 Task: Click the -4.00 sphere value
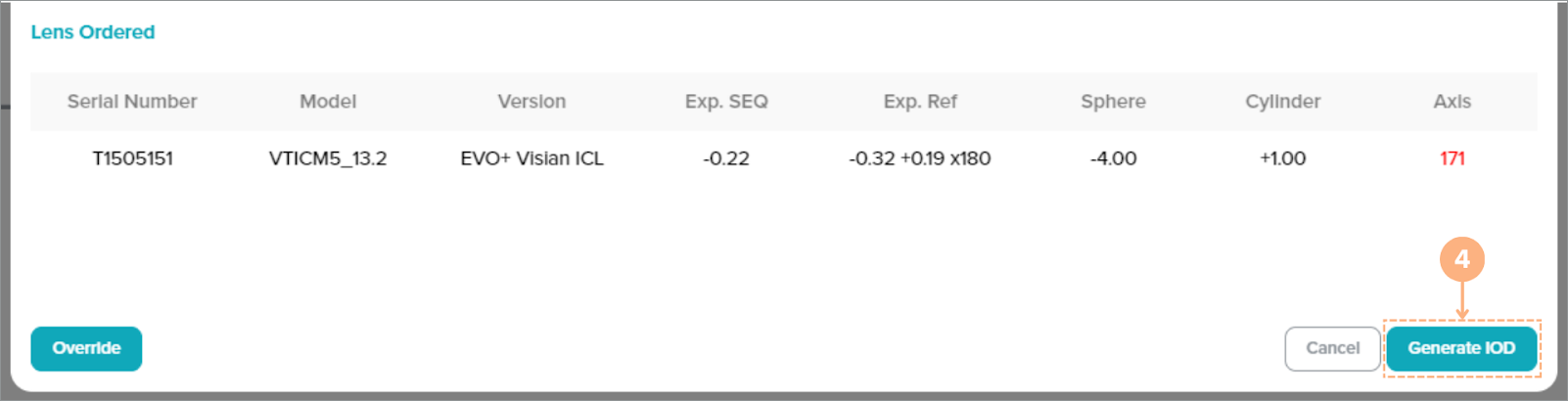click(x=1113, y=158)
